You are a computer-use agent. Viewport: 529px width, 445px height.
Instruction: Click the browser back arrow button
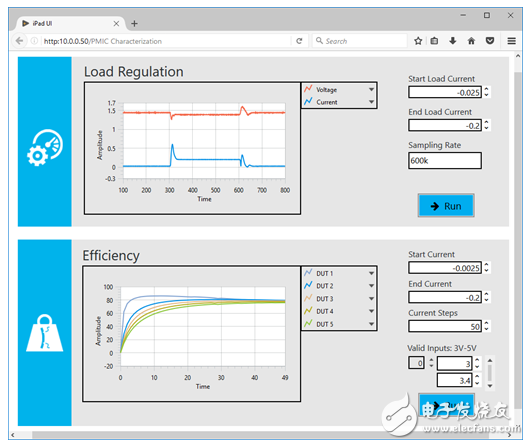19,41
